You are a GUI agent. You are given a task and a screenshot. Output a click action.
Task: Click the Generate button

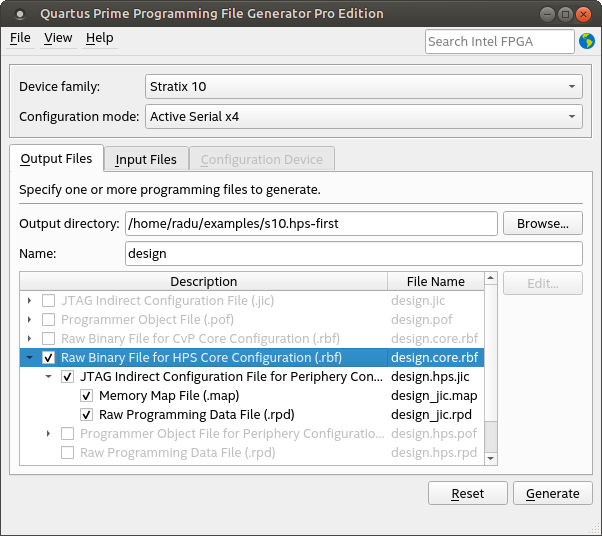pos(552,493)
